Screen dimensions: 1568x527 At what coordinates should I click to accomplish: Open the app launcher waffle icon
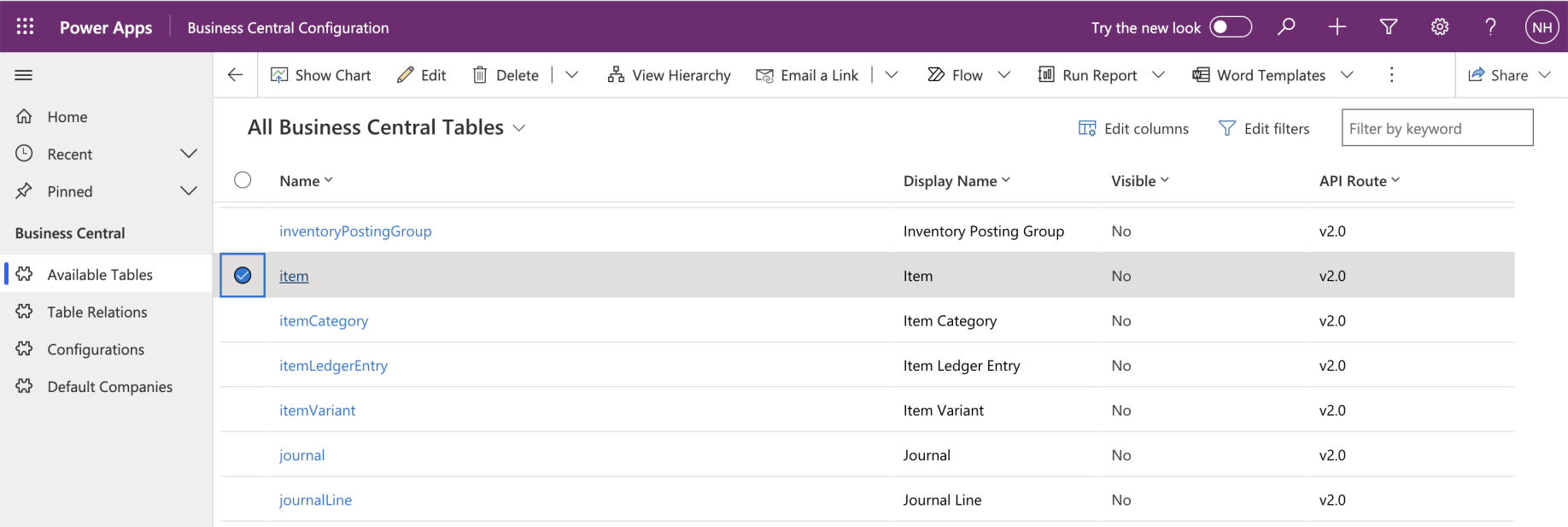tap(25, 26)
